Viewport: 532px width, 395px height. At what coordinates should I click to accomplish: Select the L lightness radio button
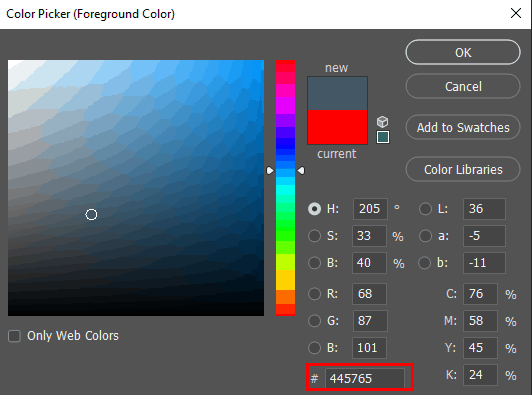pos(425,209)
